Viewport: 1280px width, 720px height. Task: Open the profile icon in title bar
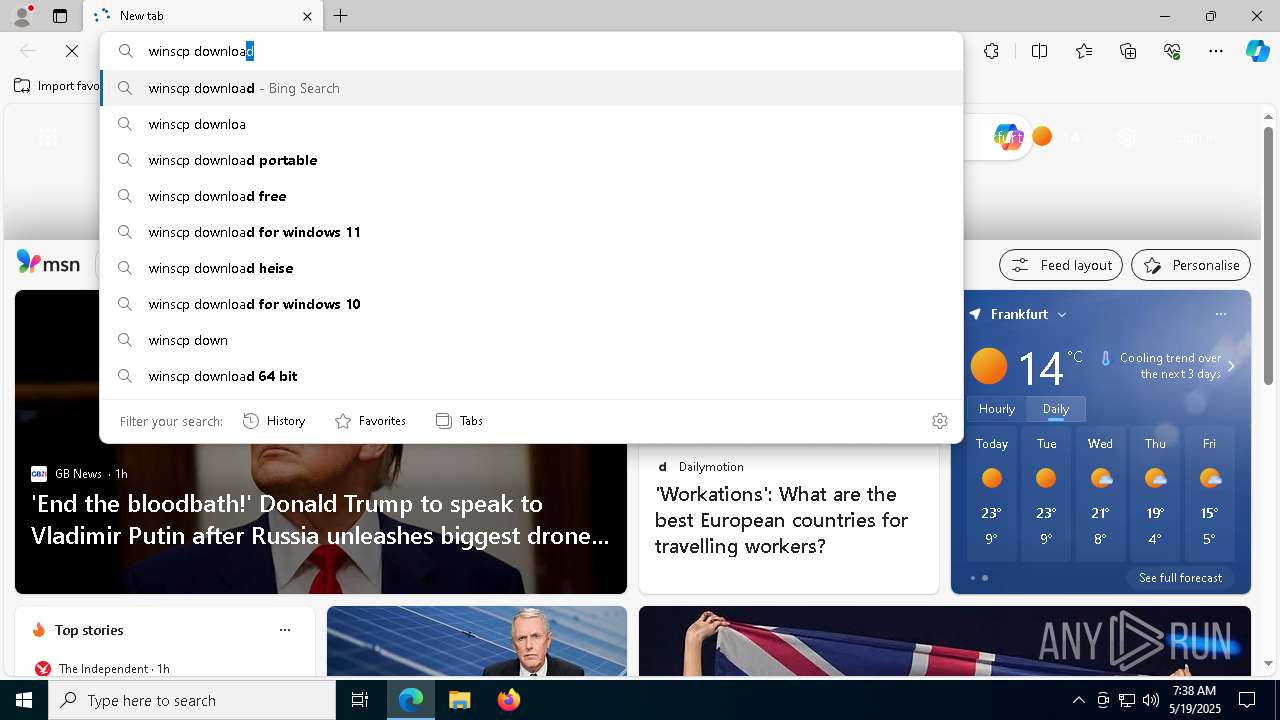(x=21, y=16)
